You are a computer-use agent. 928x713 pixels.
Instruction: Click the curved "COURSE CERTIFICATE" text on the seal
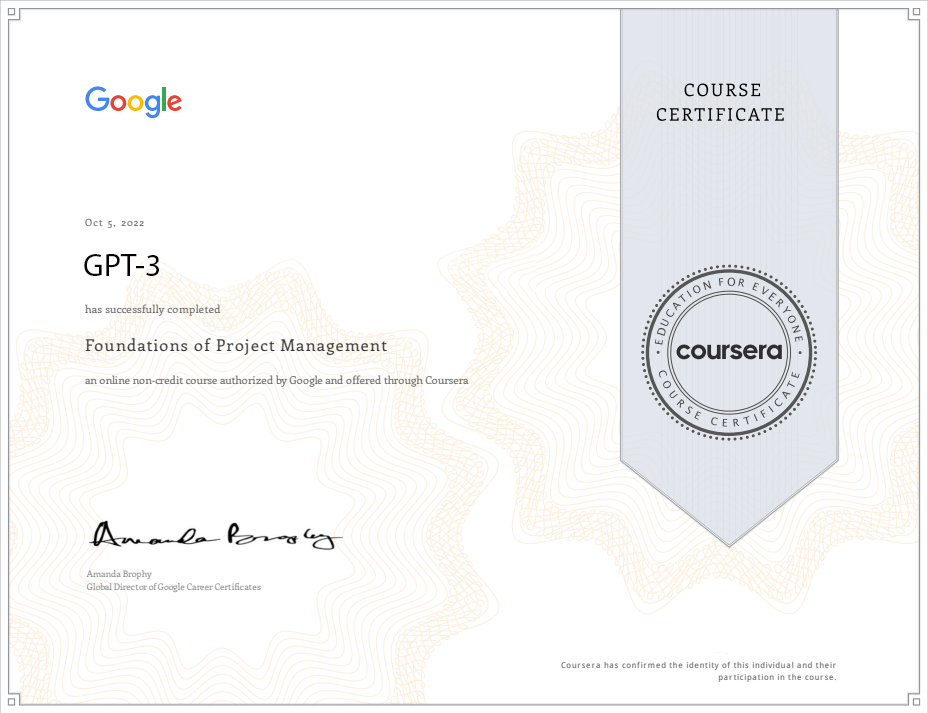(x=729, y=414)
